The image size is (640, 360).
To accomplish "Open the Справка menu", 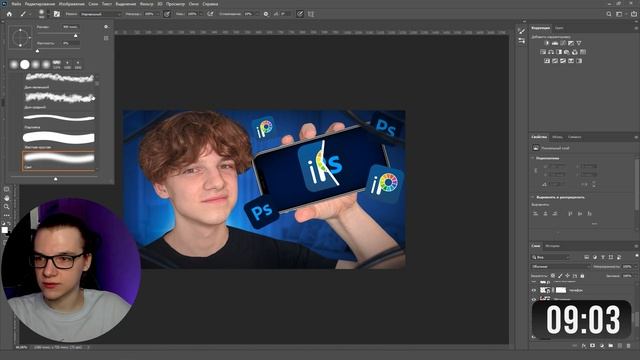I will click(x=210, y=4).
